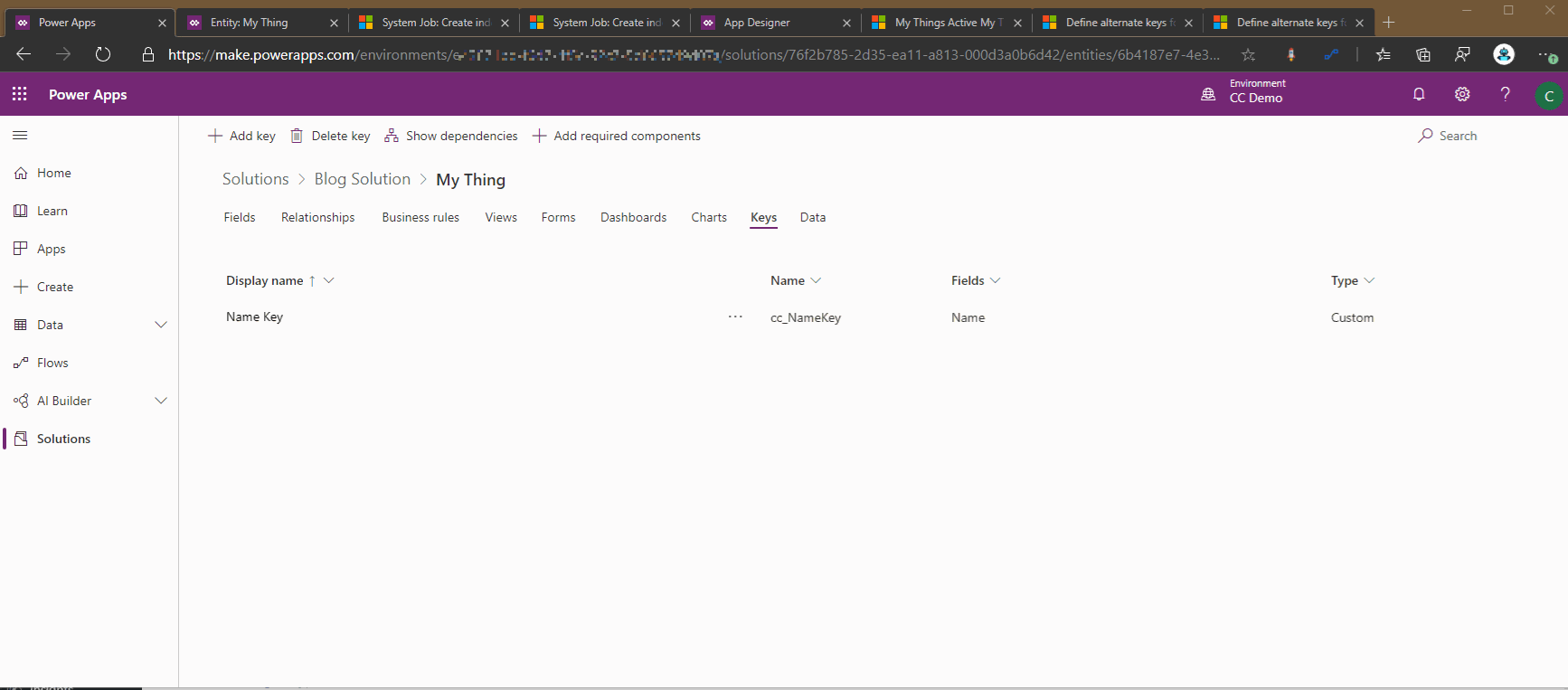
Task: Reload the page with the refresh button
Action: pos(103,55)
